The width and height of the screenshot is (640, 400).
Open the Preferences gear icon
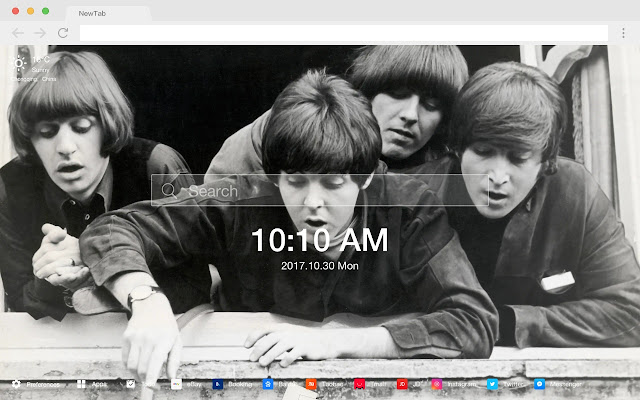pyautogui.click(x=16, y=384)
